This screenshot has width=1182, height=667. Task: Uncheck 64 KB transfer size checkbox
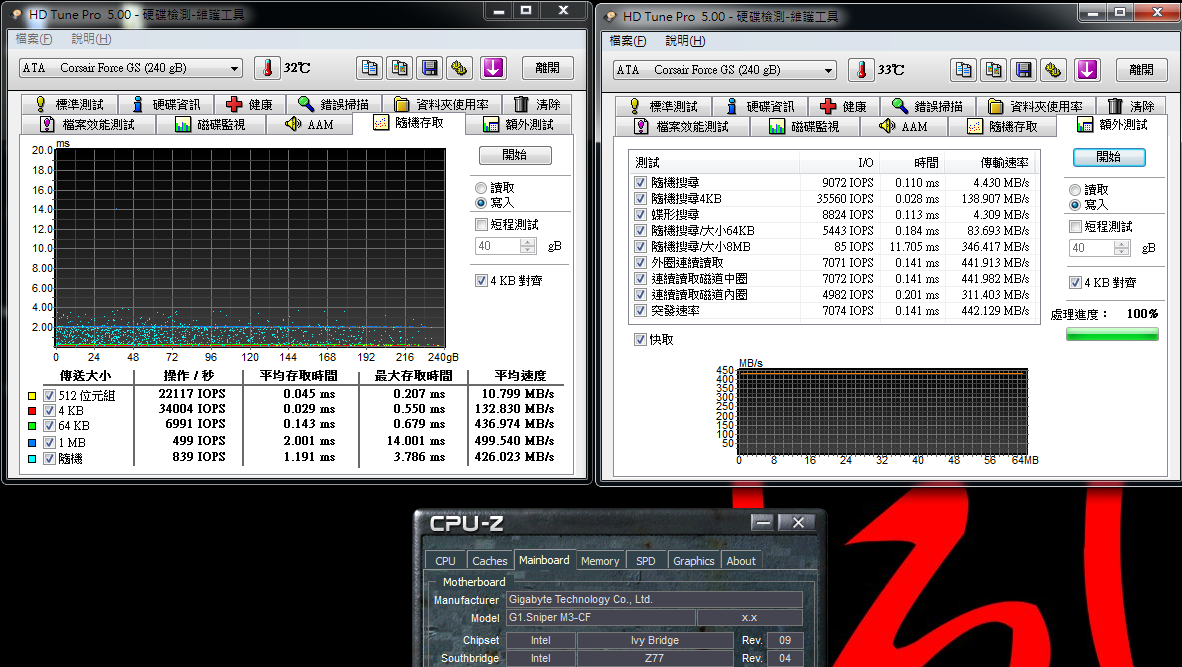click(x=49, y=426)
